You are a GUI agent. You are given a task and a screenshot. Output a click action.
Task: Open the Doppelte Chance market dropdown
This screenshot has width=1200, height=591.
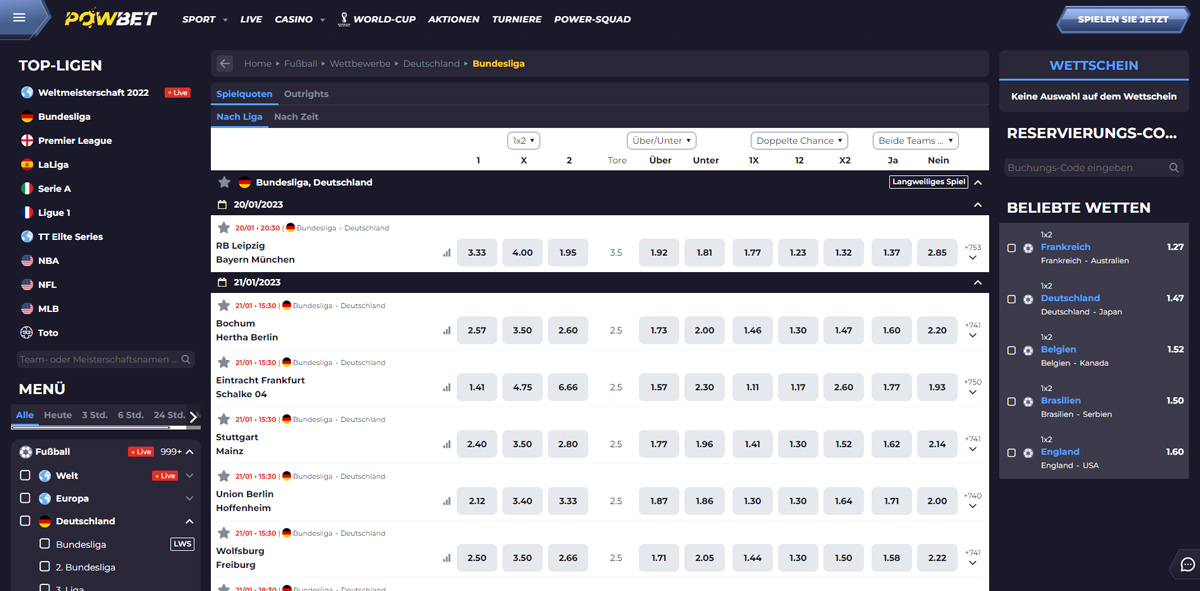[799, 141]
